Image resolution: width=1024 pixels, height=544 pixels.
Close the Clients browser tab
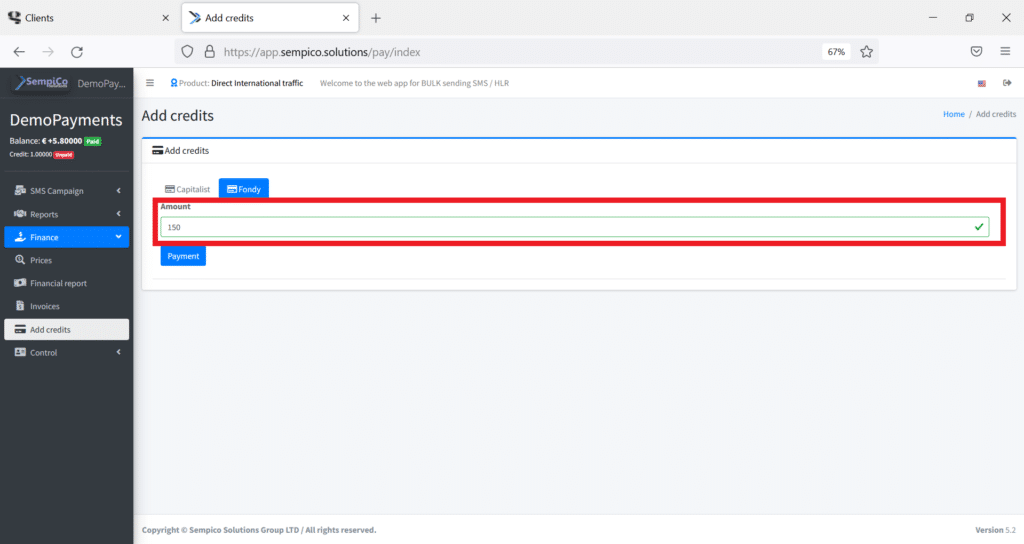[165, 18]
